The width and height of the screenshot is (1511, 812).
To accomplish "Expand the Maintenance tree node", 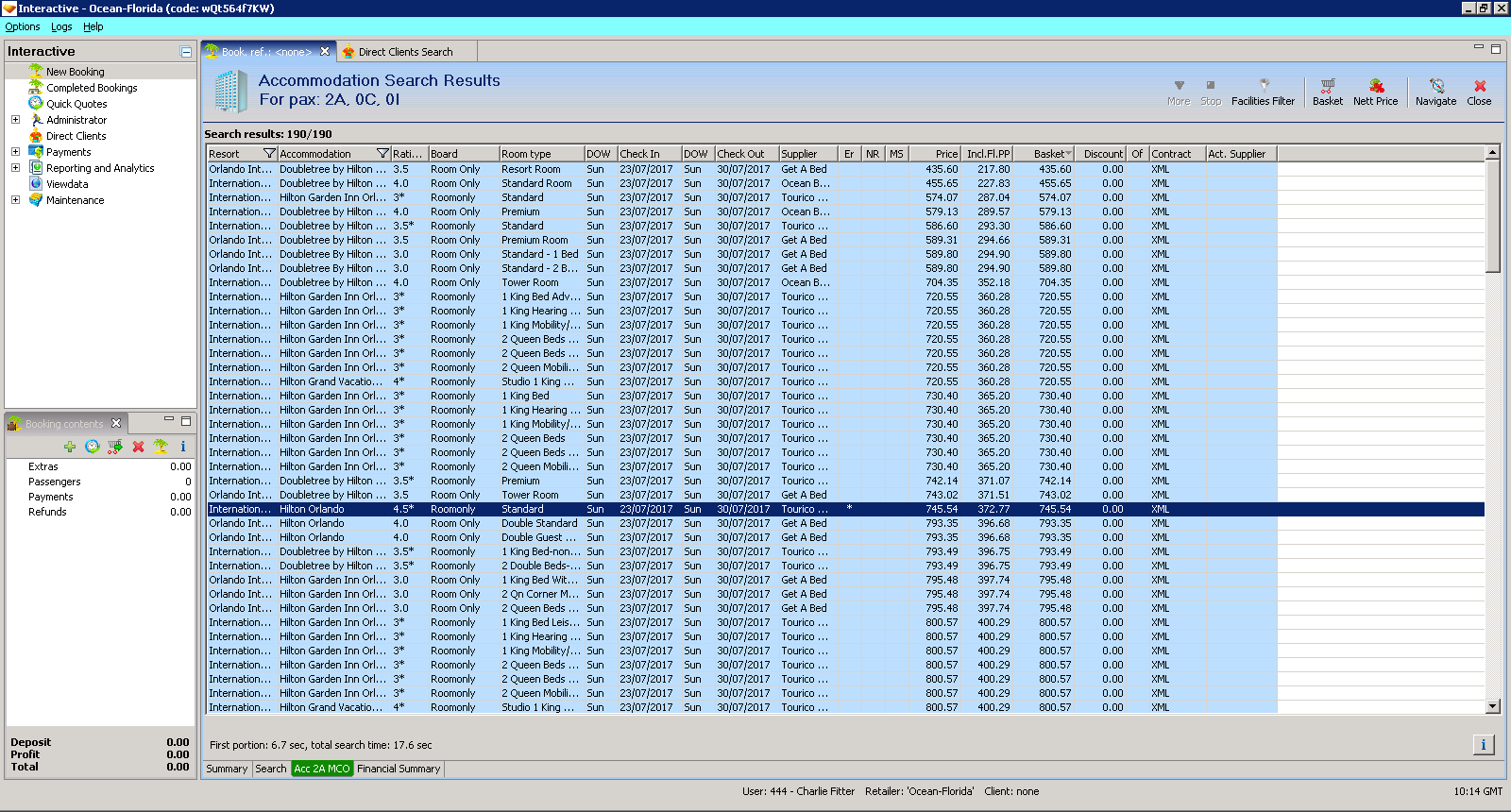I will tap(15, 200).
